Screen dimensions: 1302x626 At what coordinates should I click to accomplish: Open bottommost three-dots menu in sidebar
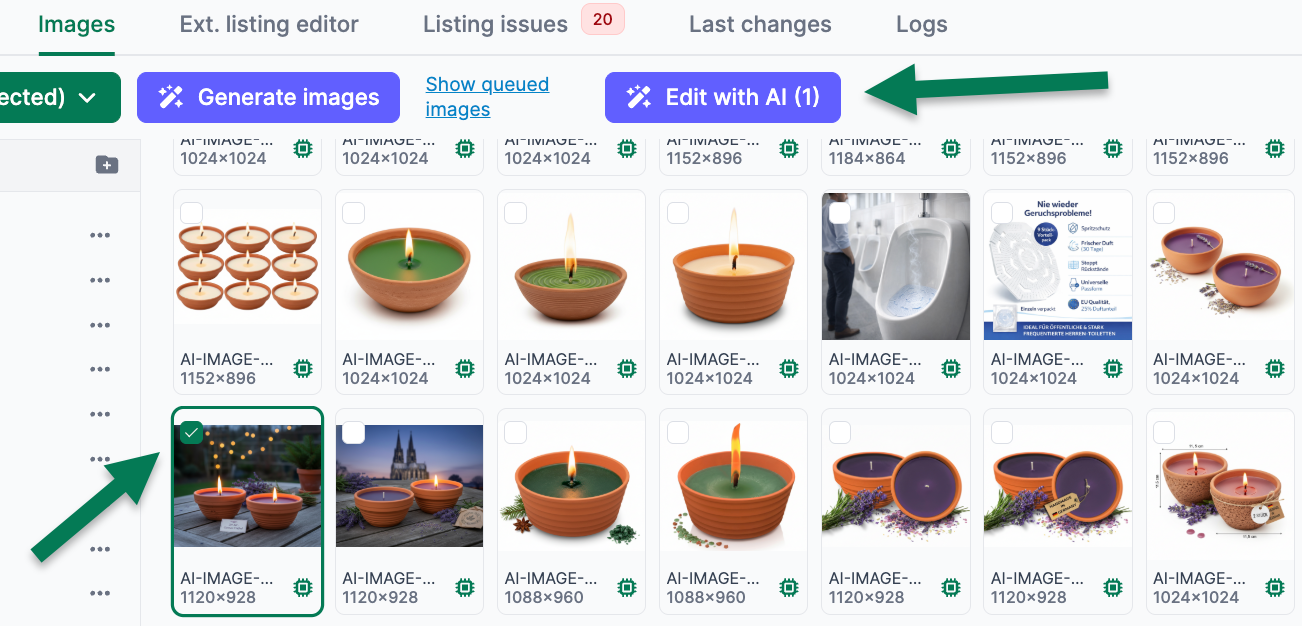100,594
